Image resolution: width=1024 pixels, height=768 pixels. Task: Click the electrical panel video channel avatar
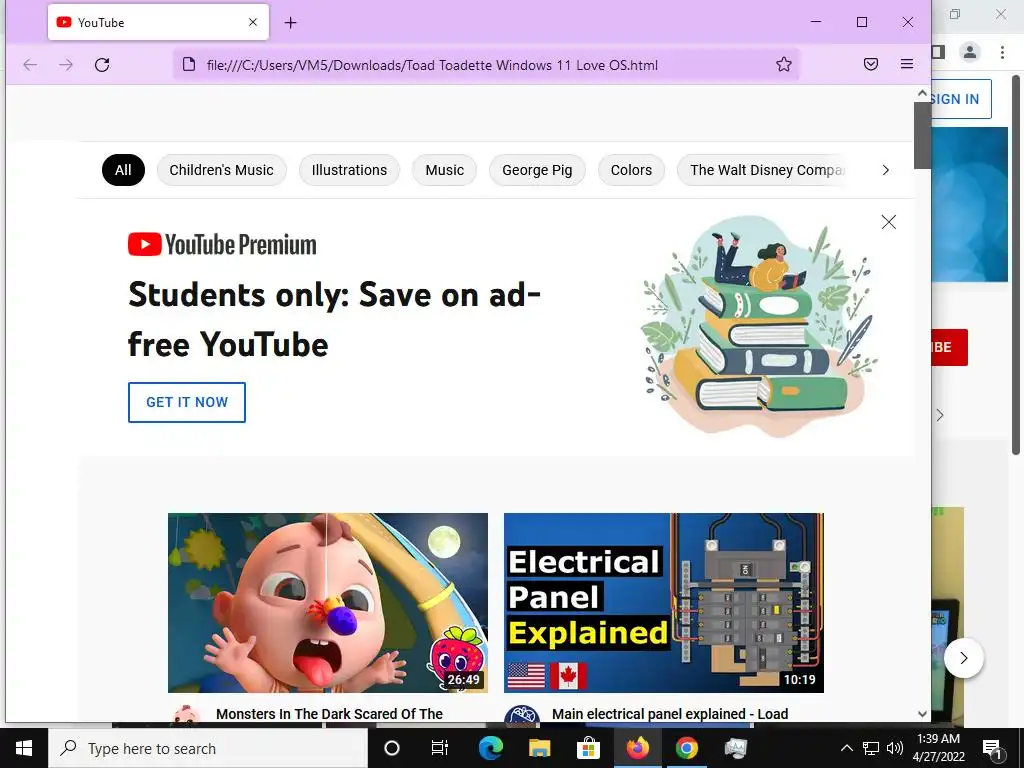[522, 714]
